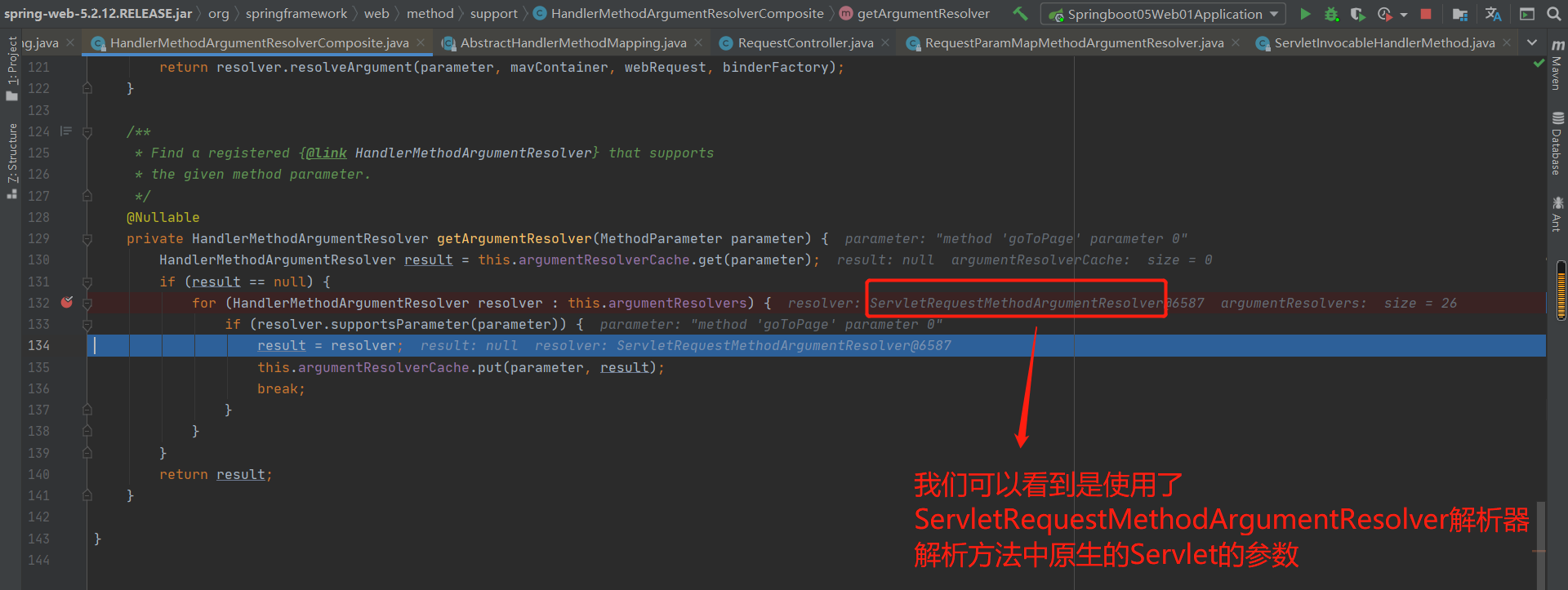Click breadcrumb 'springframework'
This screenshot has width=1568, height=590.
tap(296, 13)
